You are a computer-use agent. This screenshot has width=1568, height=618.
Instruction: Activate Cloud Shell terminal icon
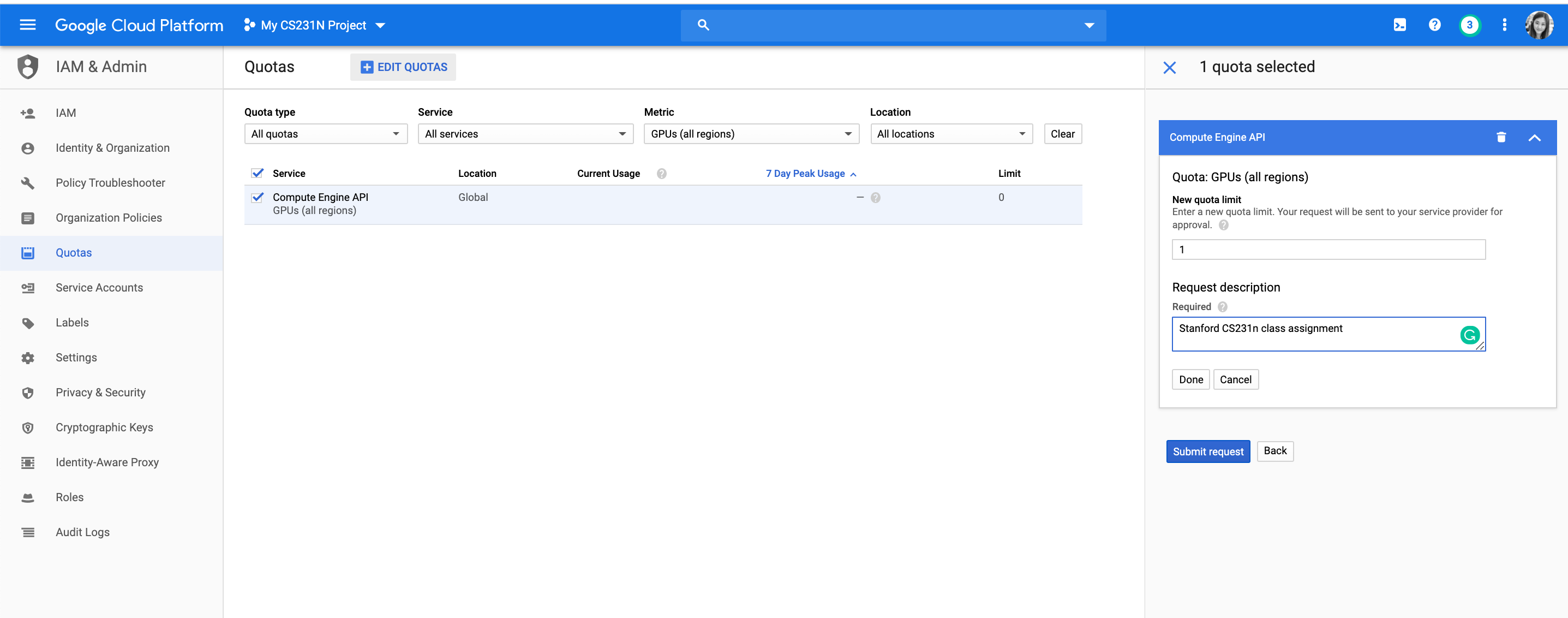[x=1399, y=25]
